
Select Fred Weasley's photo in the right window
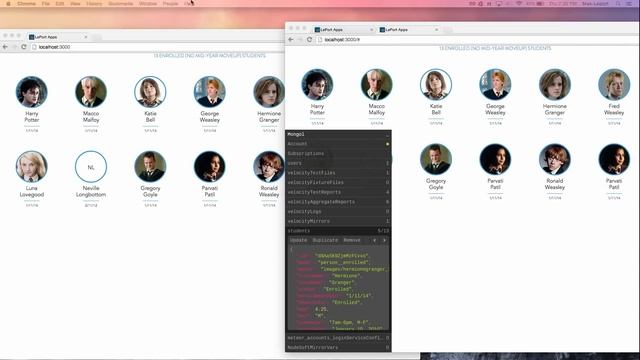click(614, 84)
